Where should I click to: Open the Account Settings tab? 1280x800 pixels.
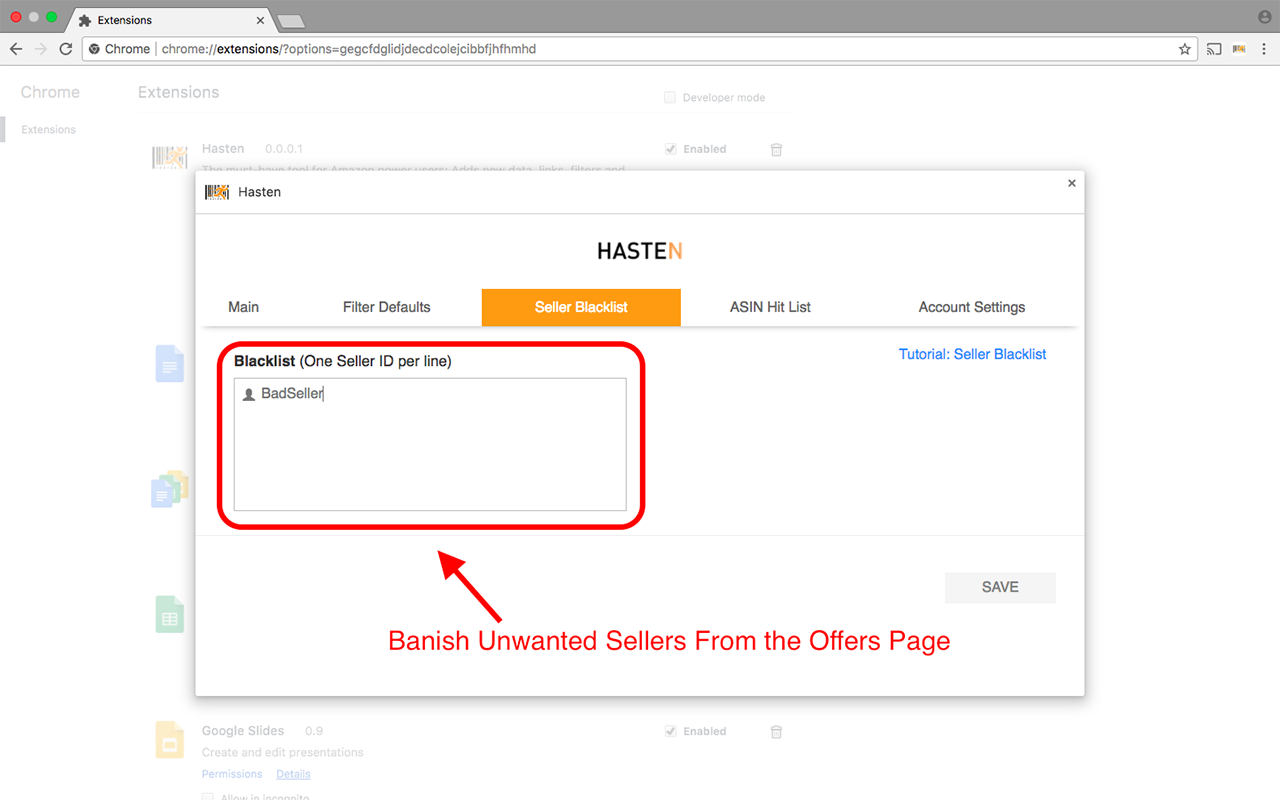[972, 307]
